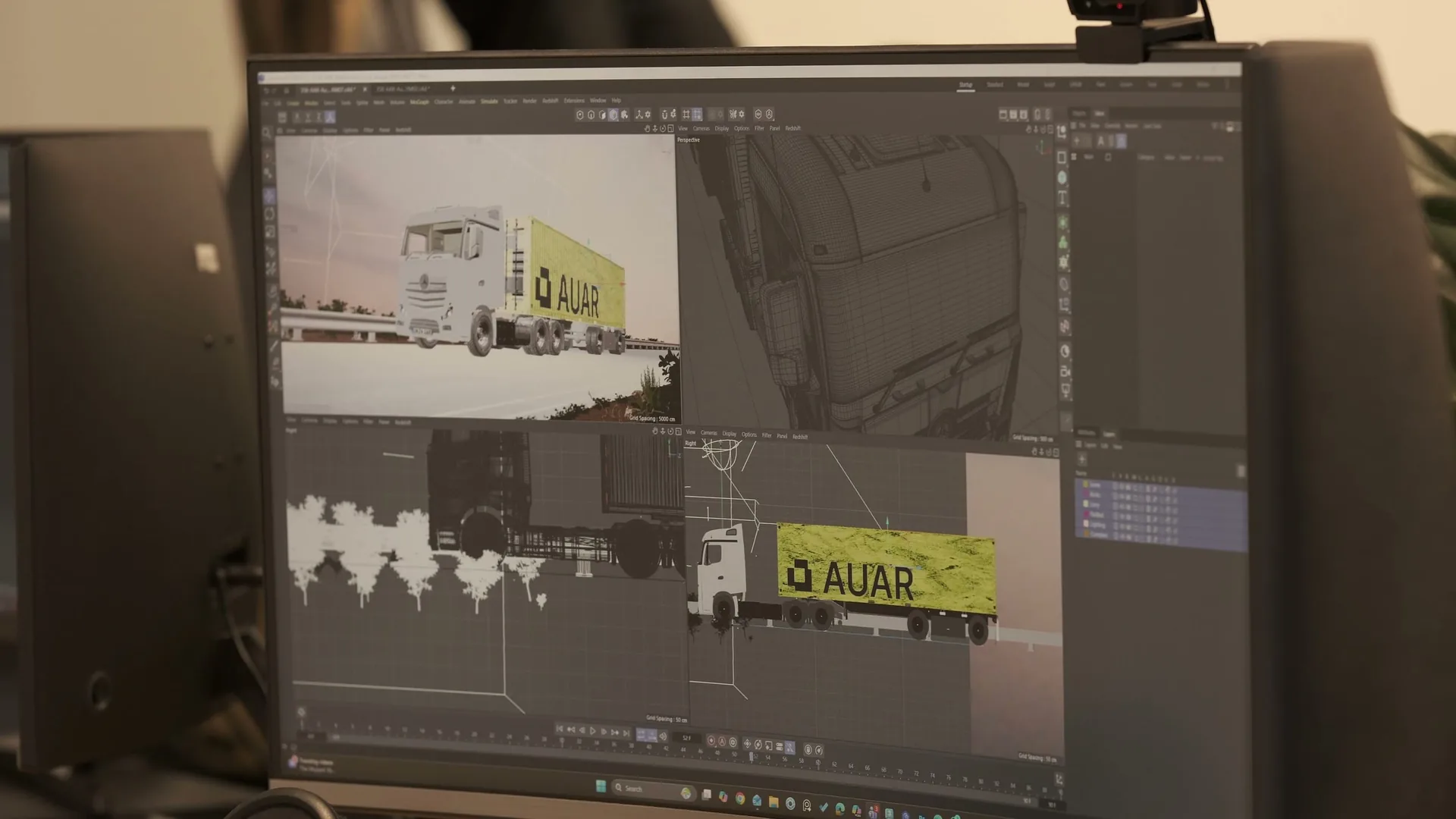
Task: Click frame 70 on the timeline ruler
Action: [900, 773]
